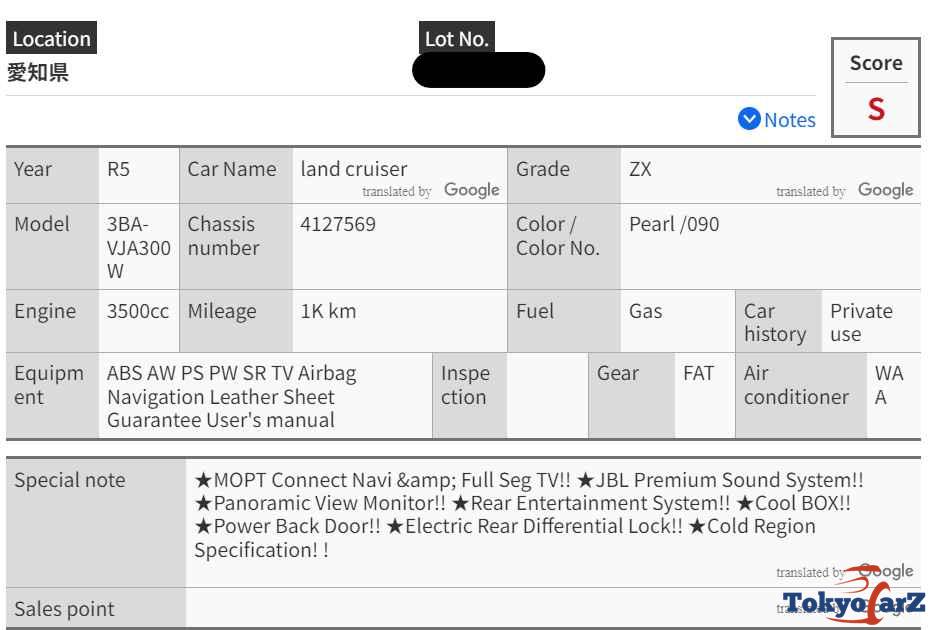Click the red S score value
931x630 pixels.
(x=876, y=108)
